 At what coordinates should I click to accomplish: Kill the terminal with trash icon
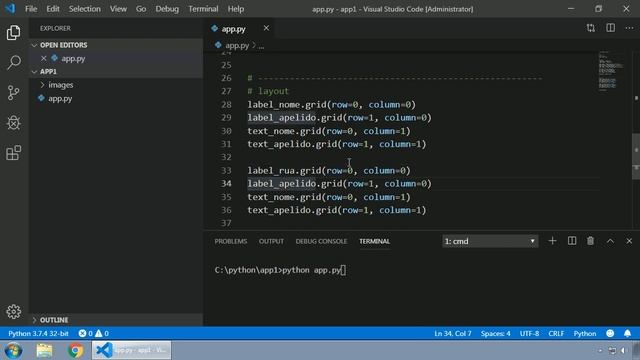pos(590,241)
